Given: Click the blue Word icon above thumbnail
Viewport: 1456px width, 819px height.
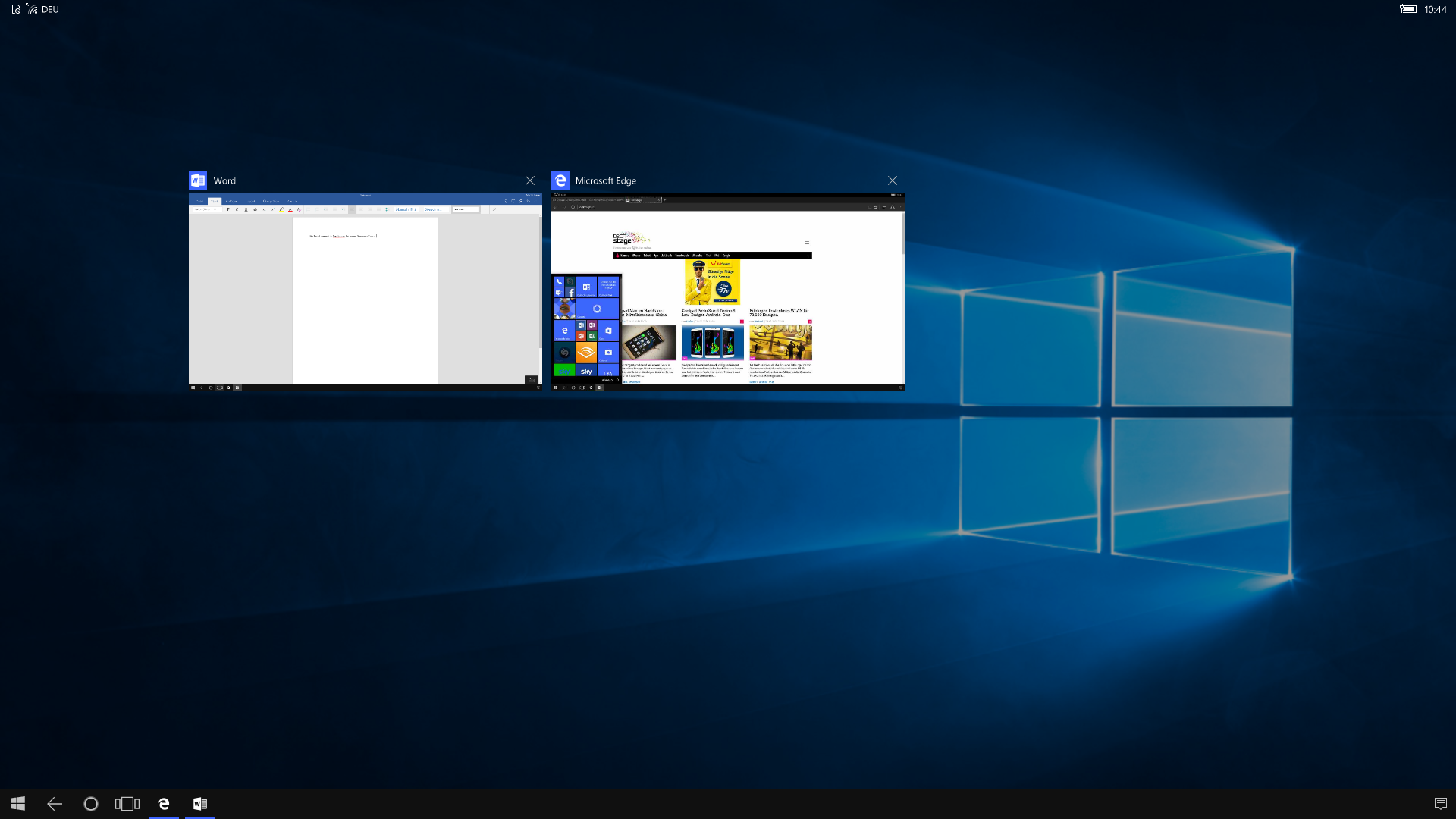Looking at the screenshot, I should (198, 180).
